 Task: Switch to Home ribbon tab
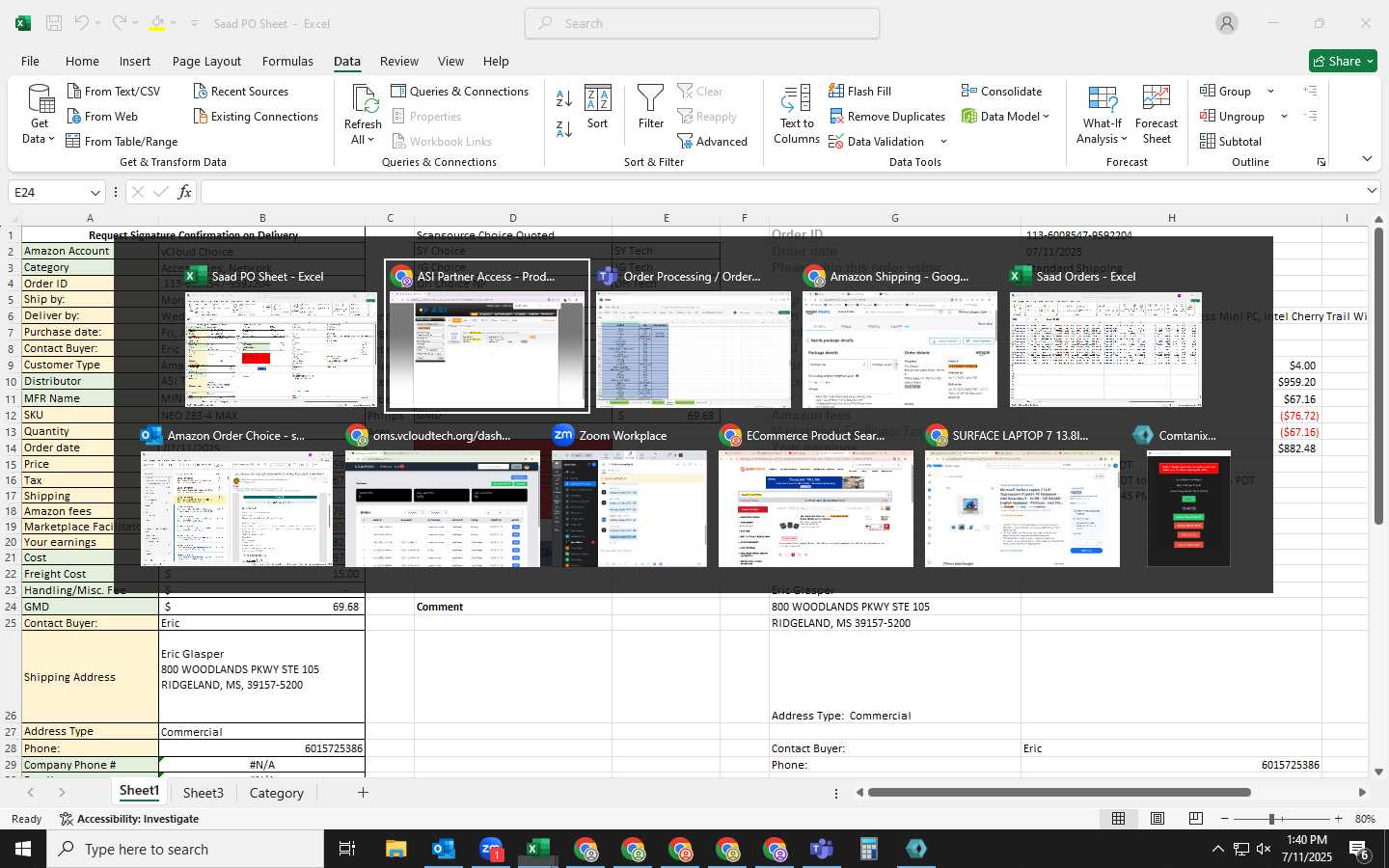coord(82,61)
